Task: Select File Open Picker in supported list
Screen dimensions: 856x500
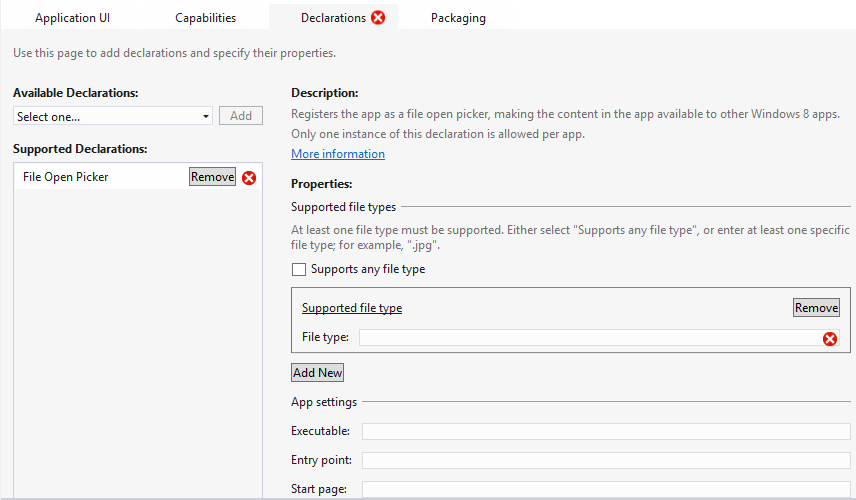Action: (x=66, y=177)
